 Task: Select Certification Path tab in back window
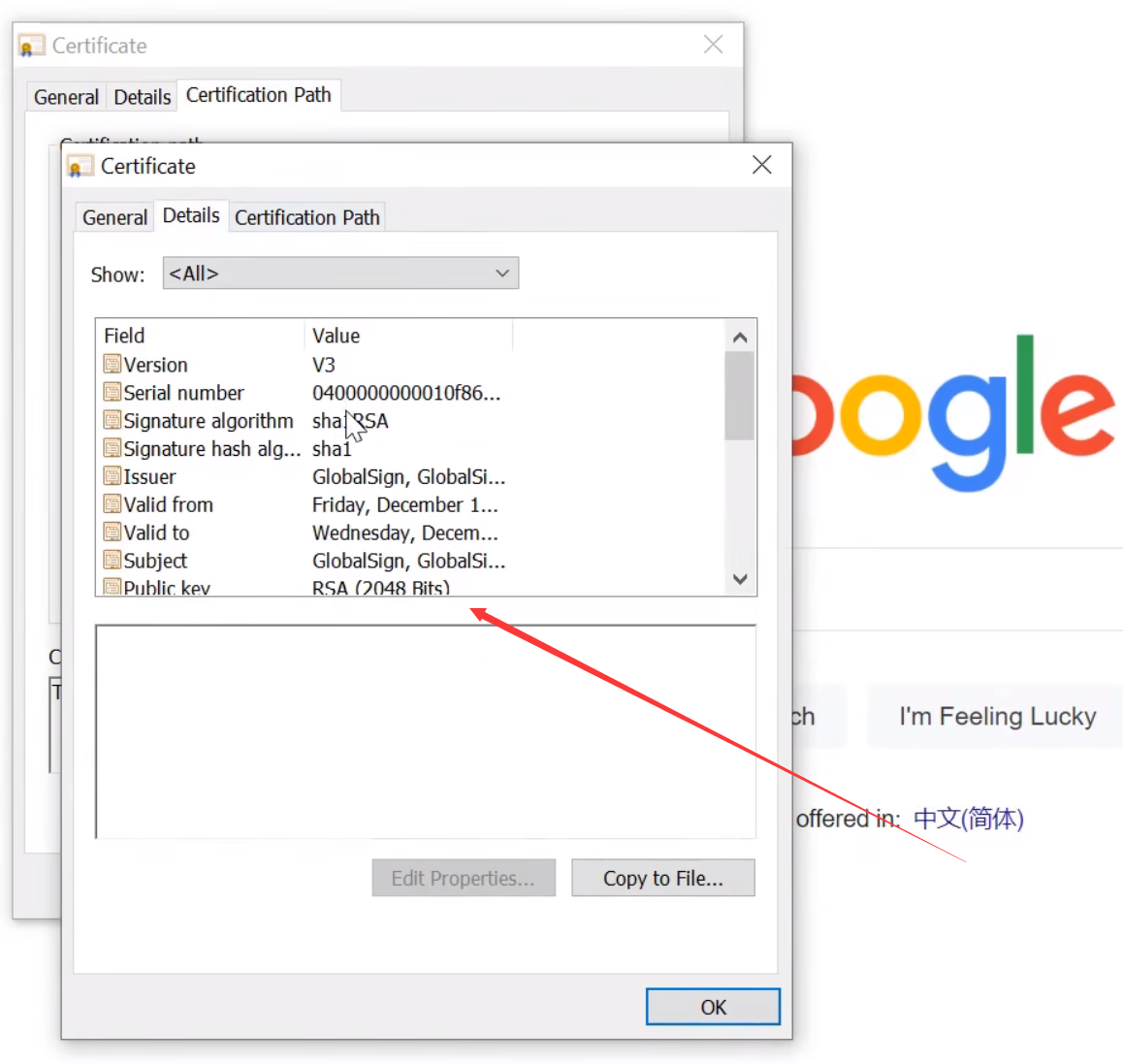click(259, 95)
